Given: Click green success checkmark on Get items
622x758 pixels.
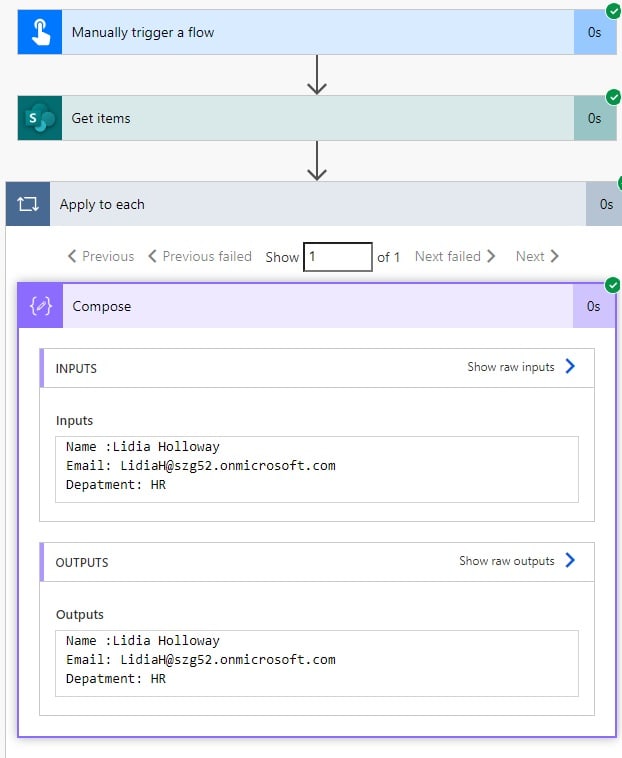Looking at the screenshot, I should tap(613, 97).
